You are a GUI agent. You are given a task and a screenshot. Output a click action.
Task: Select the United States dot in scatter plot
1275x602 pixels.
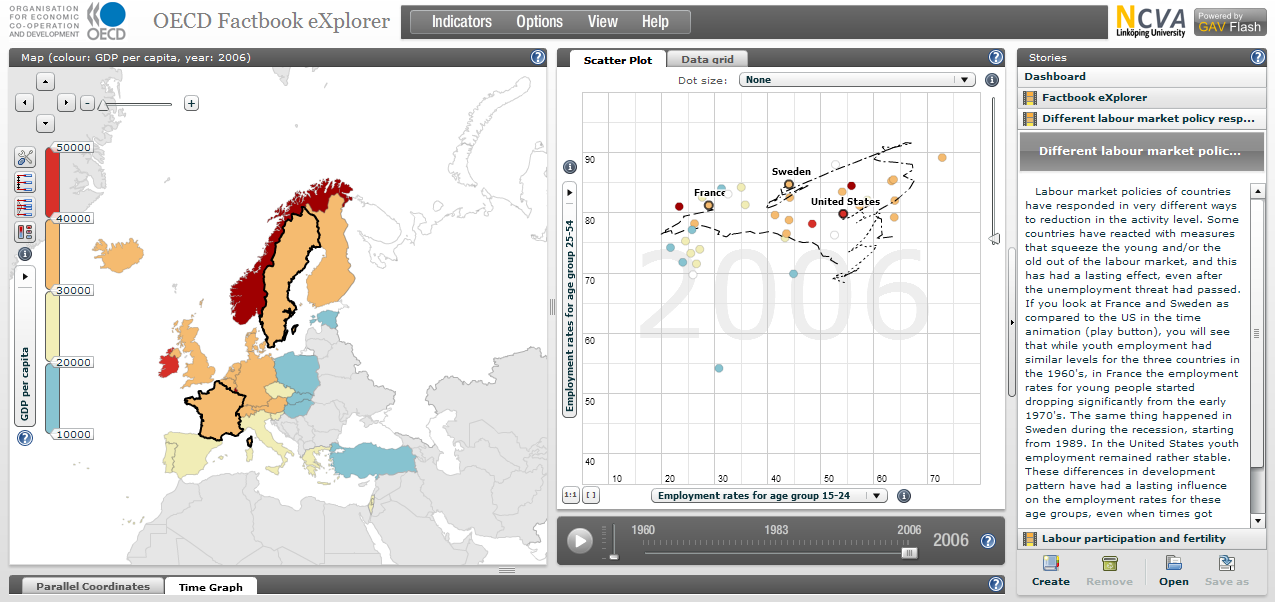point(843,213)
